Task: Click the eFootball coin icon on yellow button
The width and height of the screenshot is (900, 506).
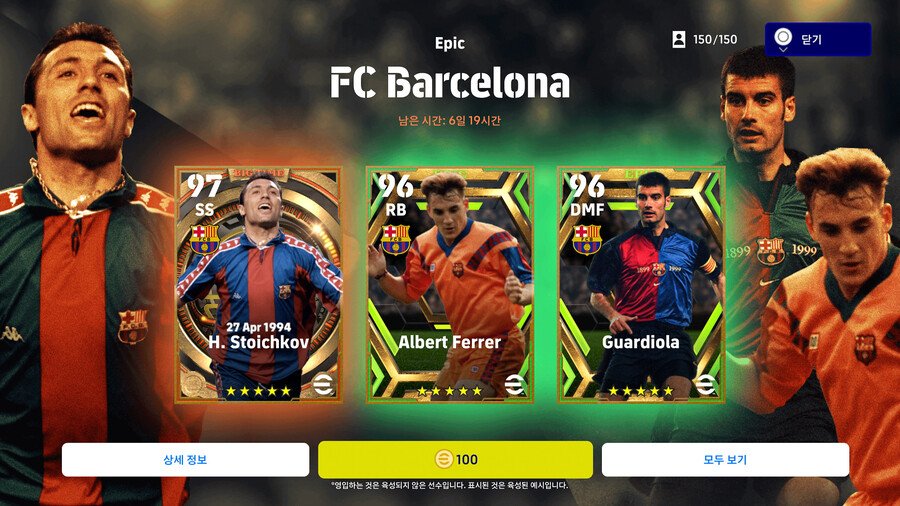Action: 443,460
